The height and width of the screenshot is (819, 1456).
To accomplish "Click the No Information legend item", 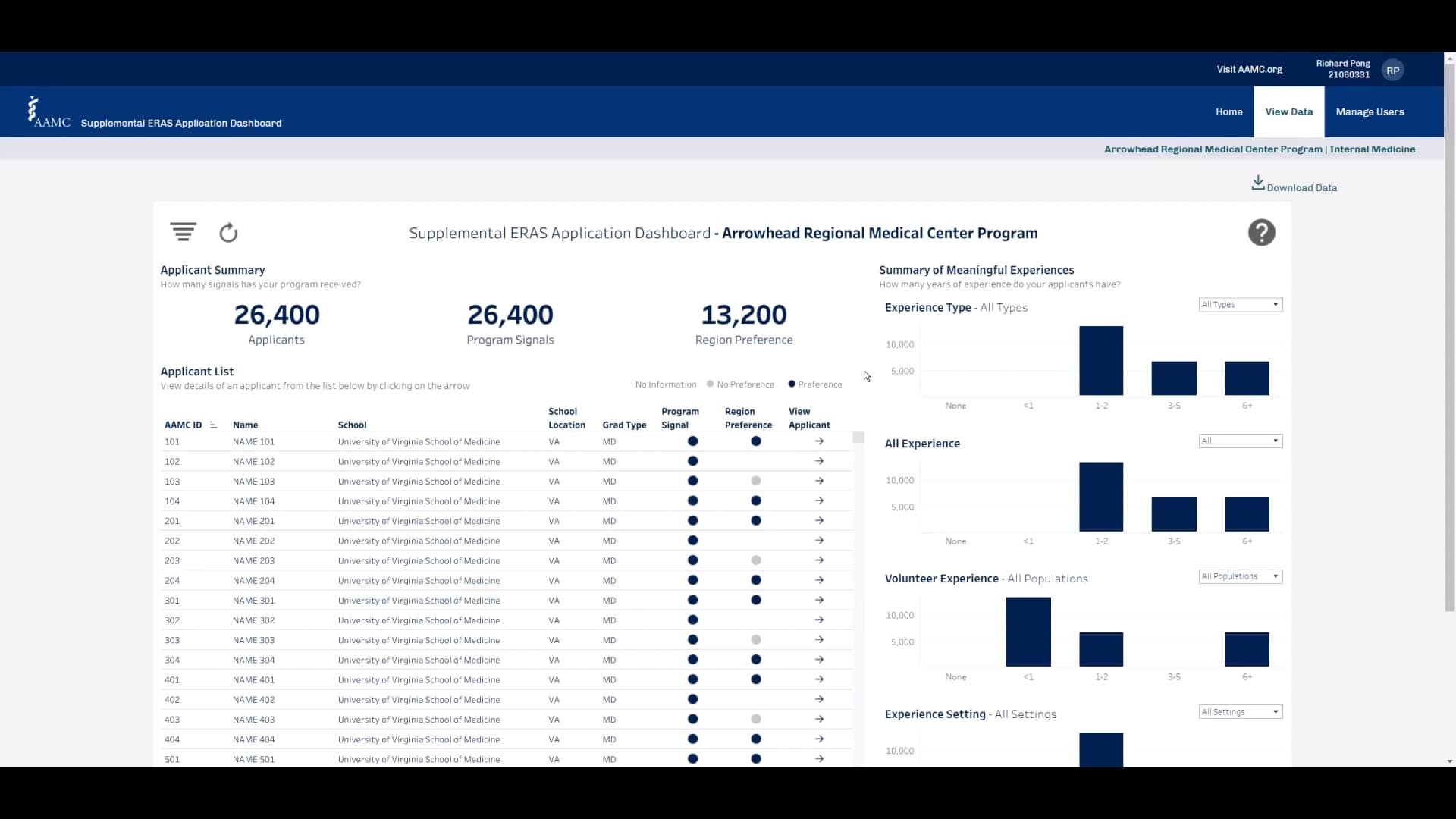I will click(x=665, y=384).
